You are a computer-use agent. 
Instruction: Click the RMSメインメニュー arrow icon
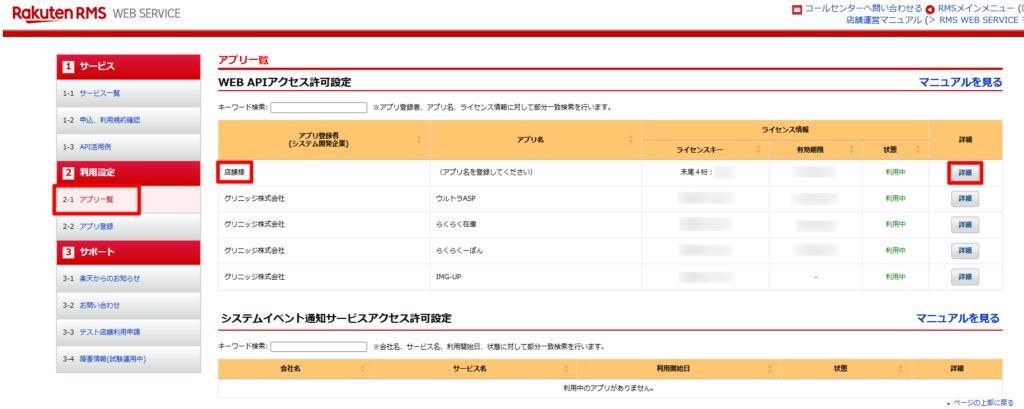pos(930,10)
